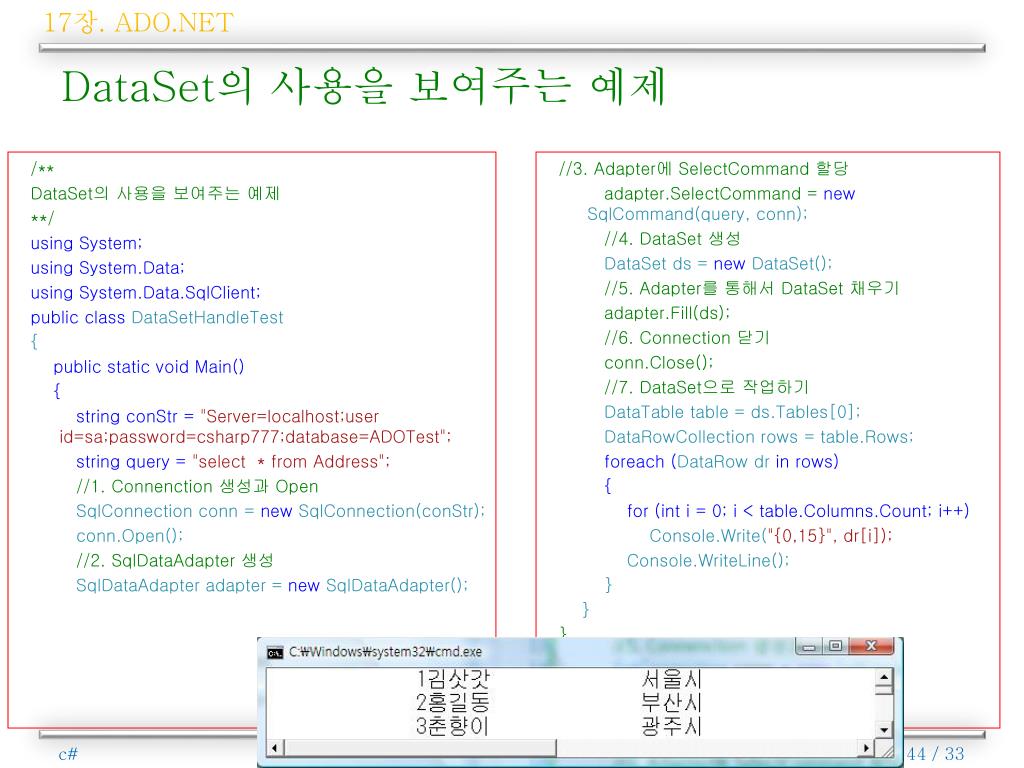Minimize the cmd.exe window

click(x=810, y=647)
